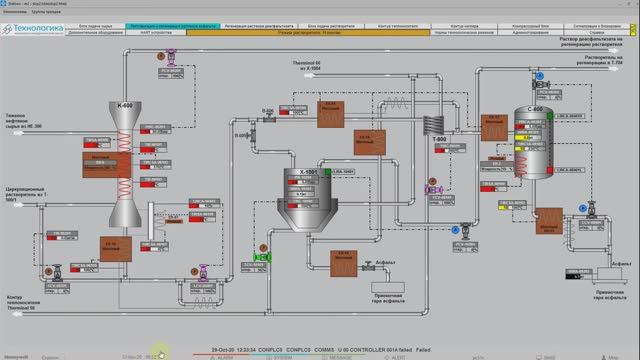640x360 pixels.
Task: Select the T-800 heat exchanger symbol
Action: [x=433, y=125]
